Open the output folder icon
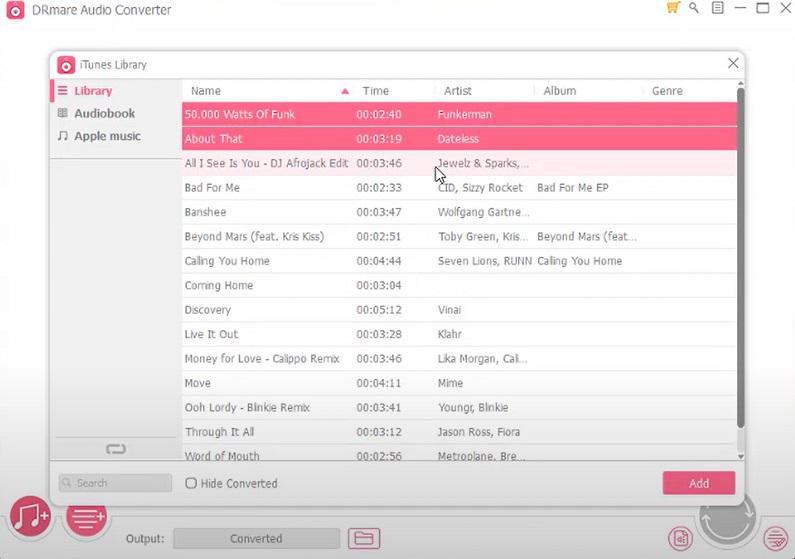The width and height of the screenshot is (795, 559). tap(364, 538)
